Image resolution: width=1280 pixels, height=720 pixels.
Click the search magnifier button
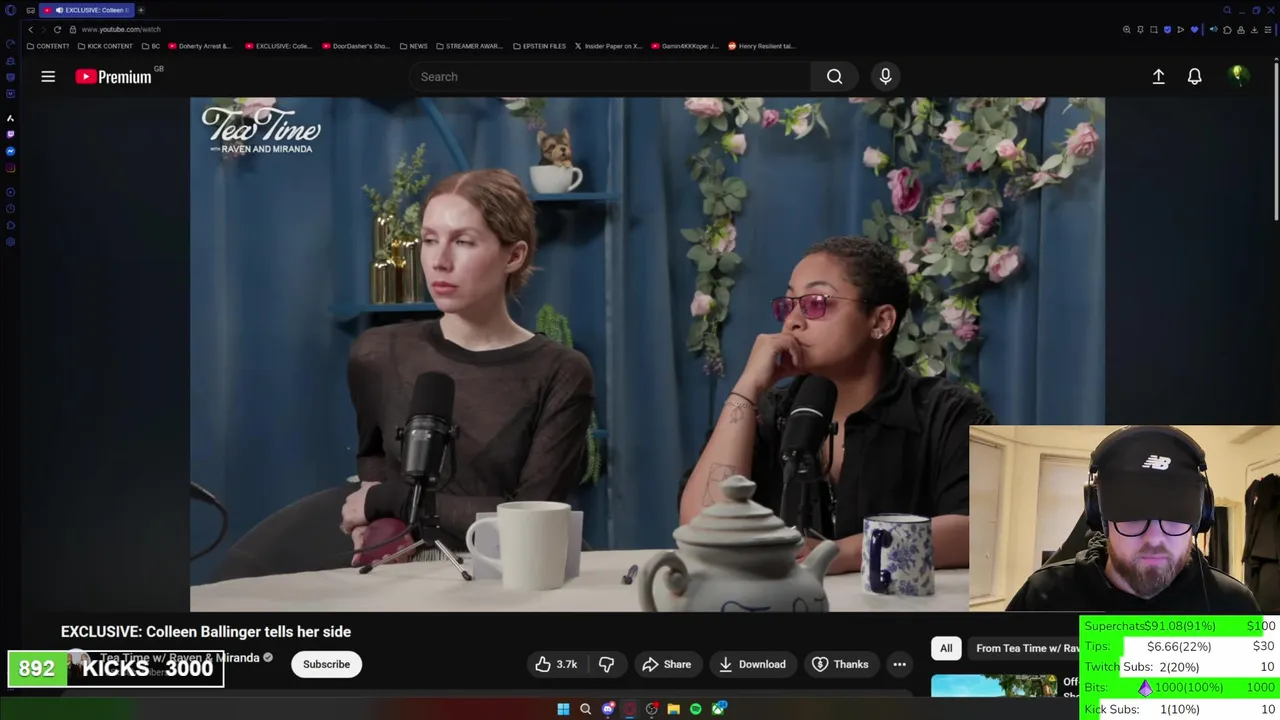[834, 76]
